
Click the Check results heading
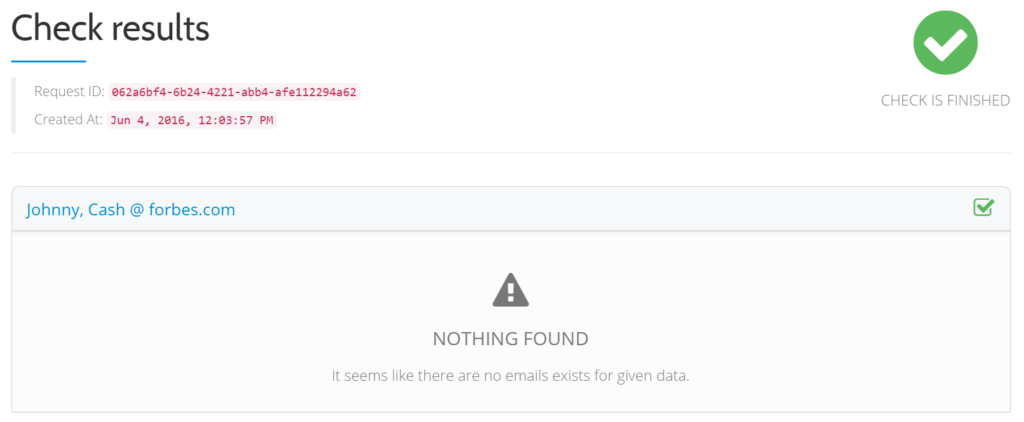110,28
